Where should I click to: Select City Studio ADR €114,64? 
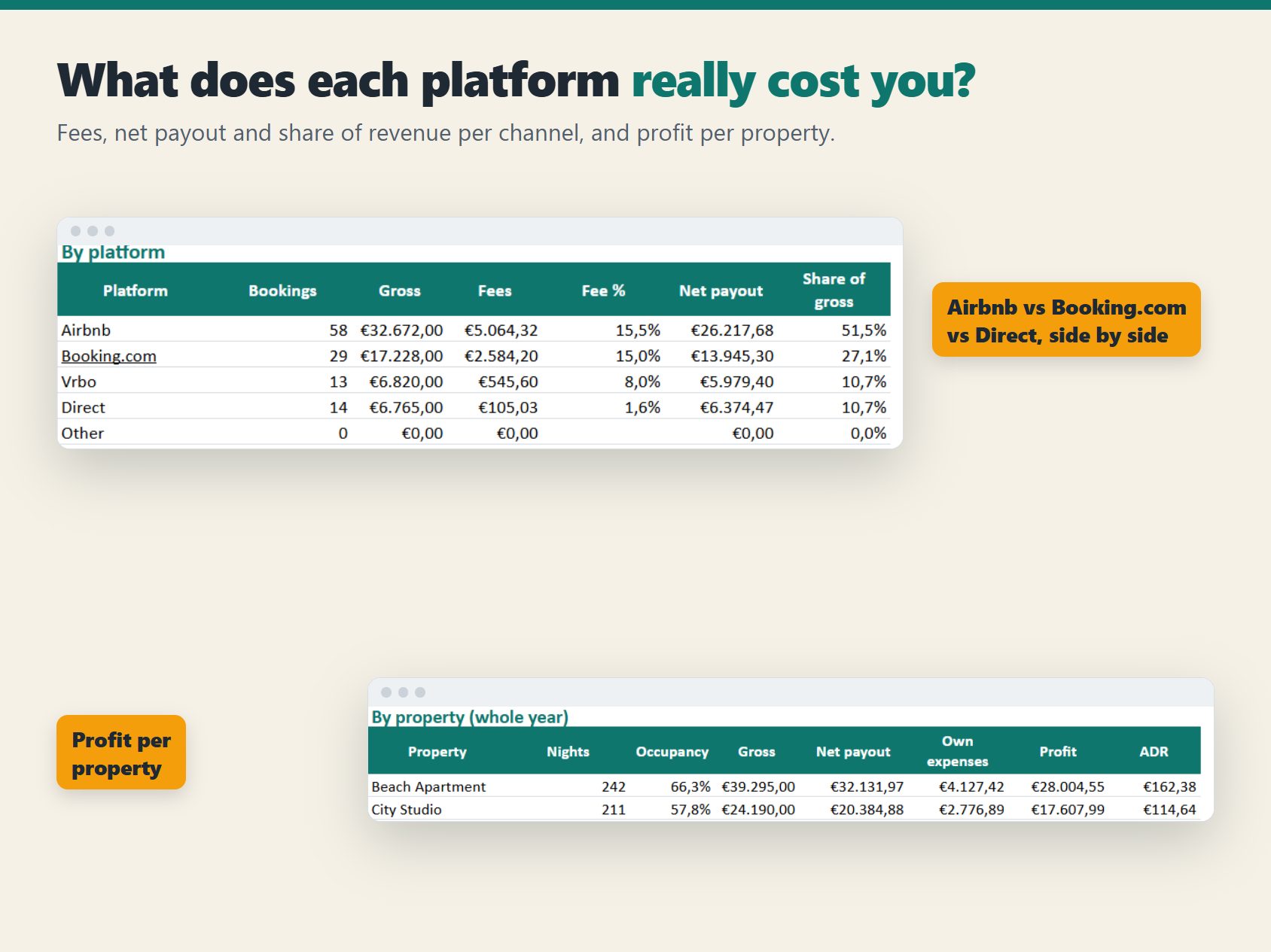1169,810
